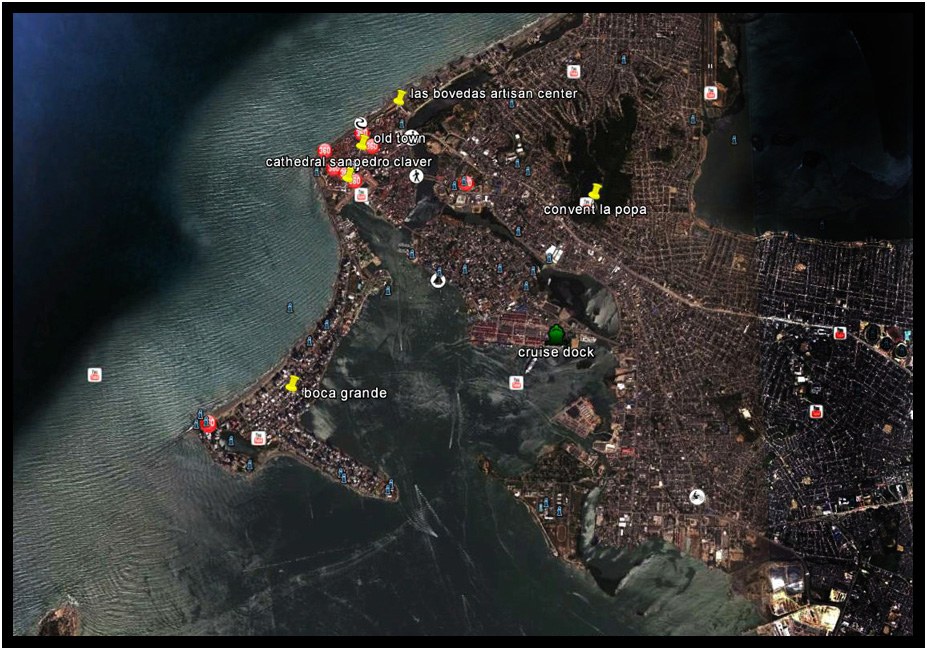Click the yellow pushpin below cathedral sanpedro claver label
Screen dimensions: 927x650
click(348, 176)
